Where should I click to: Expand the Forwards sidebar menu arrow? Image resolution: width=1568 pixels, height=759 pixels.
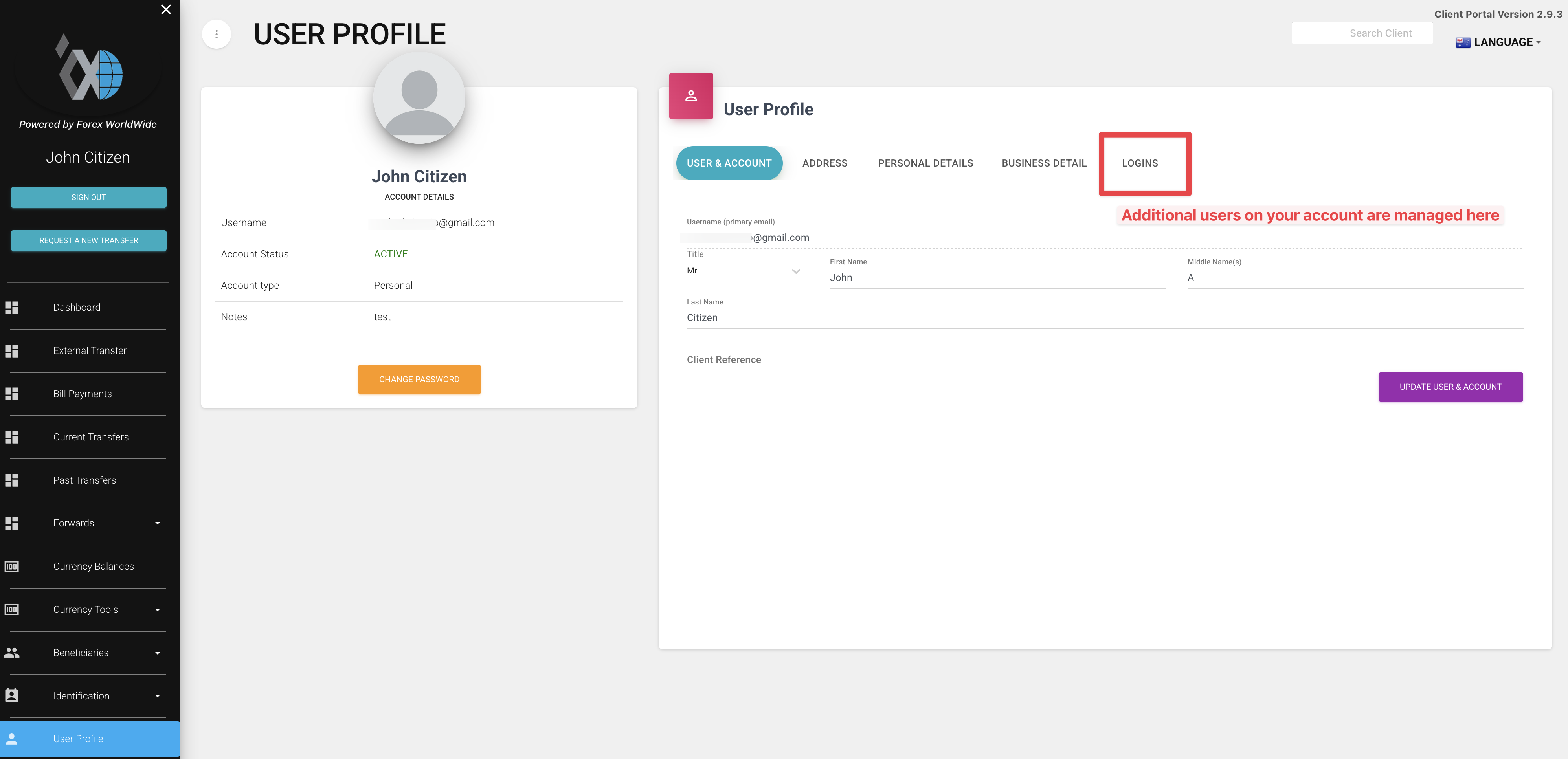tap(157, 523)
